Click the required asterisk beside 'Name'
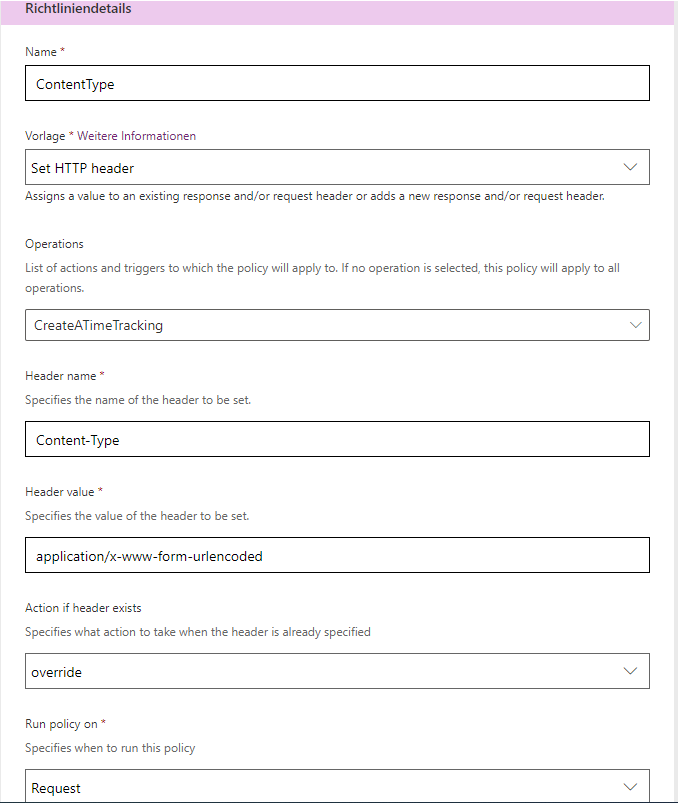This screenshot has width=678, height=803. click(61, 49)
